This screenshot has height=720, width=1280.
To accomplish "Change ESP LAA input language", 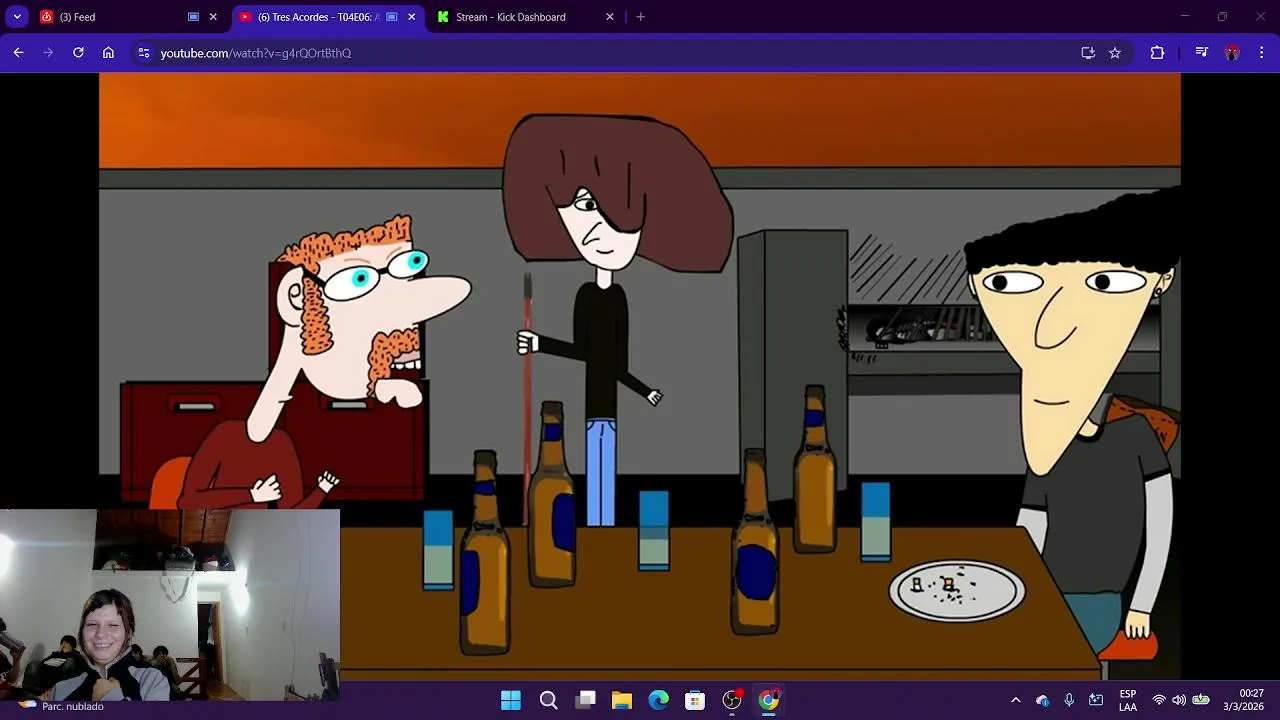I will click(1128, 700).
